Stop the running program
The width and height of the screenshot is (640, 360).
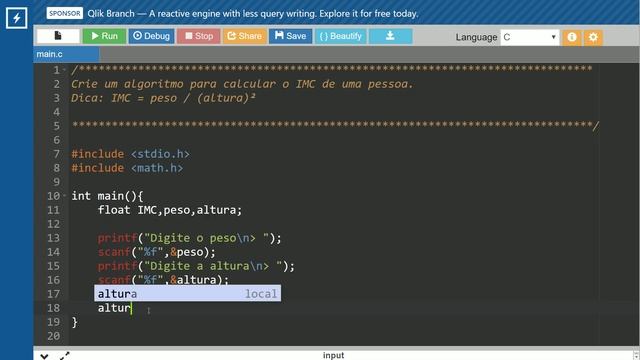[199, 36]
